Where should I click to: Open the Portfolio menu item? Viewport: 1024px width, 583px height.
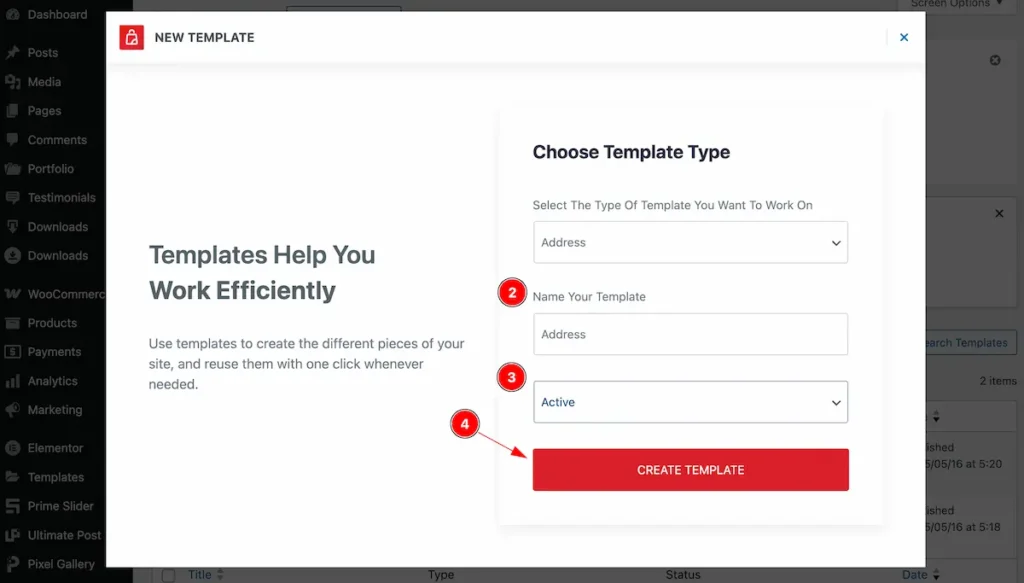click(x=51, y=169)
